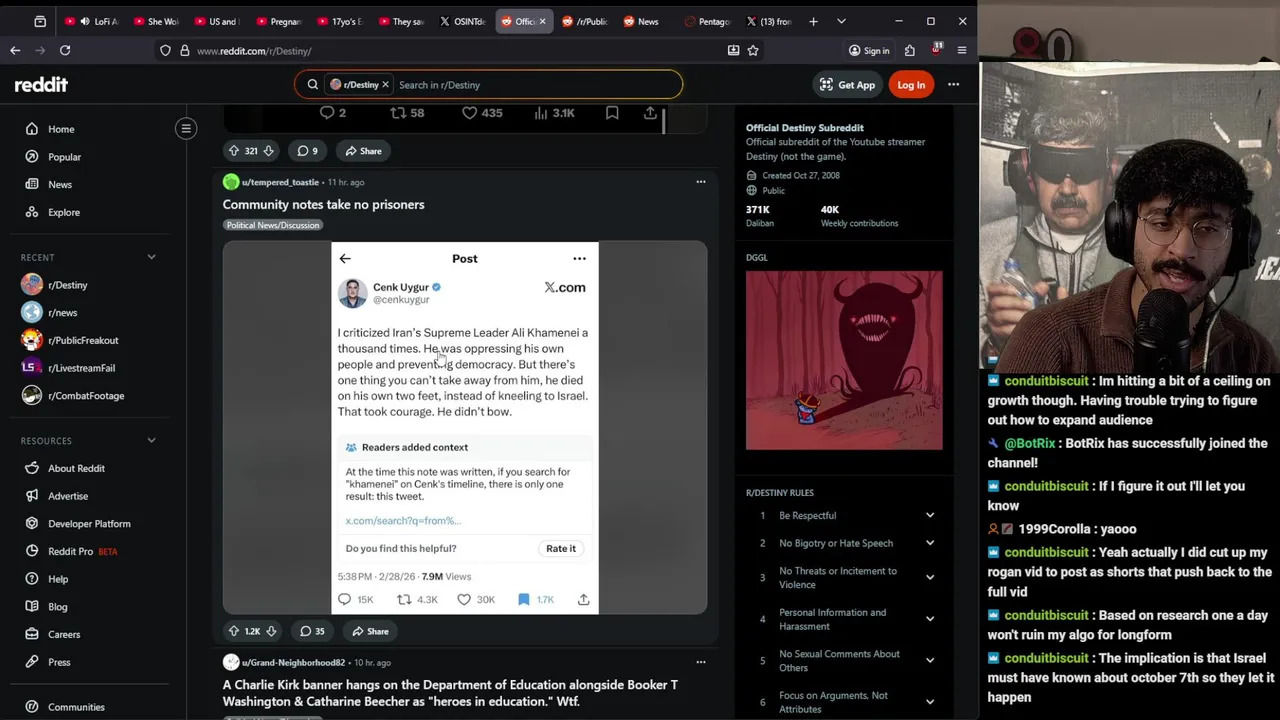Image resolution: width=1280 pixels, height=720 pixels.
Task: Open r/PublicFreakout from recent list
Action: coord(83,340)
